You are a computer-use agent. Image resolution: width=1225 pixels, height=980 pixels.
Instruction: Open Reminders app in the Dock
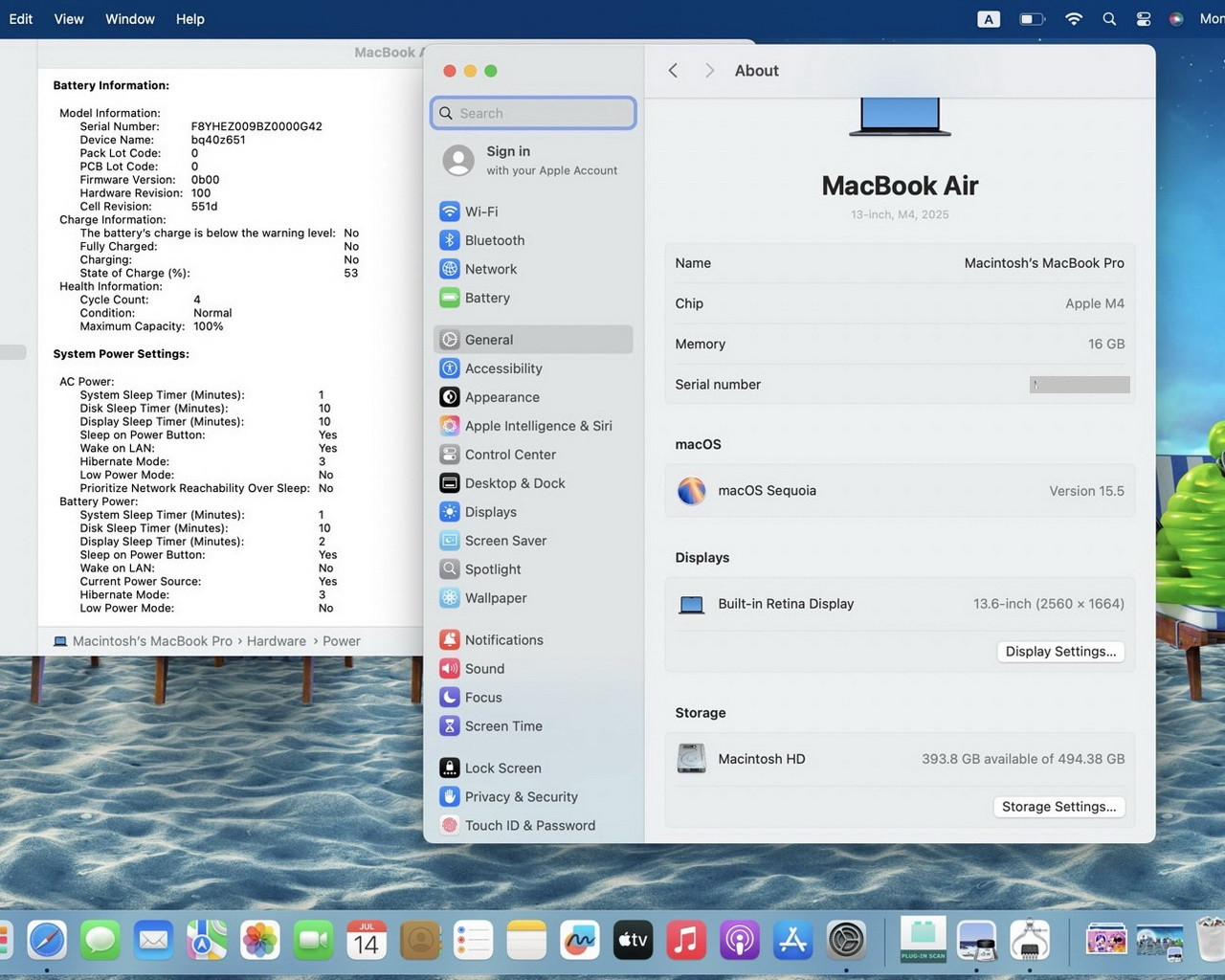[473, 941]
